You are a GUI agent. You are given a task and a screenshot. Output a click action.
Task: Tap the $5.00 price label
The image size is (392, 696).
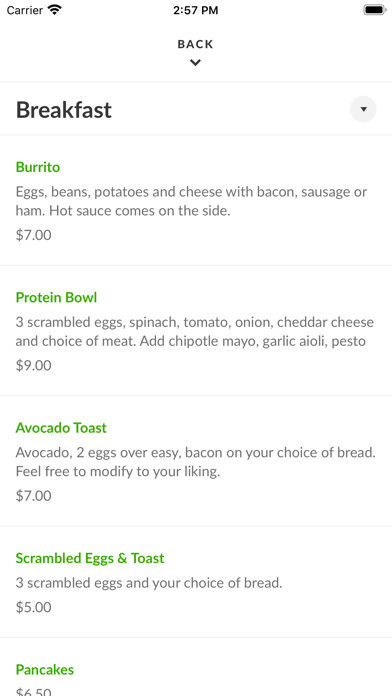[x=34, y=607]
